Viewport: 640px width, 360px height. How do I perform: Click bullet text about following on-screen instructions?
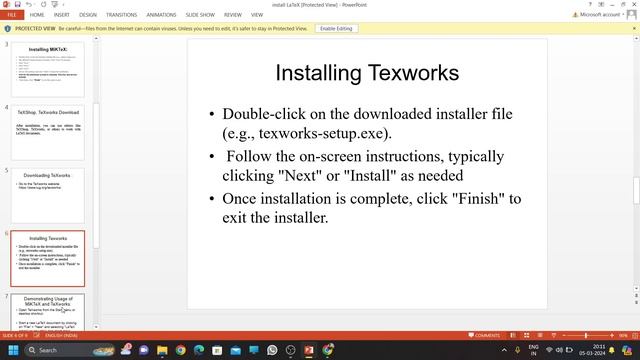point(363,166)
